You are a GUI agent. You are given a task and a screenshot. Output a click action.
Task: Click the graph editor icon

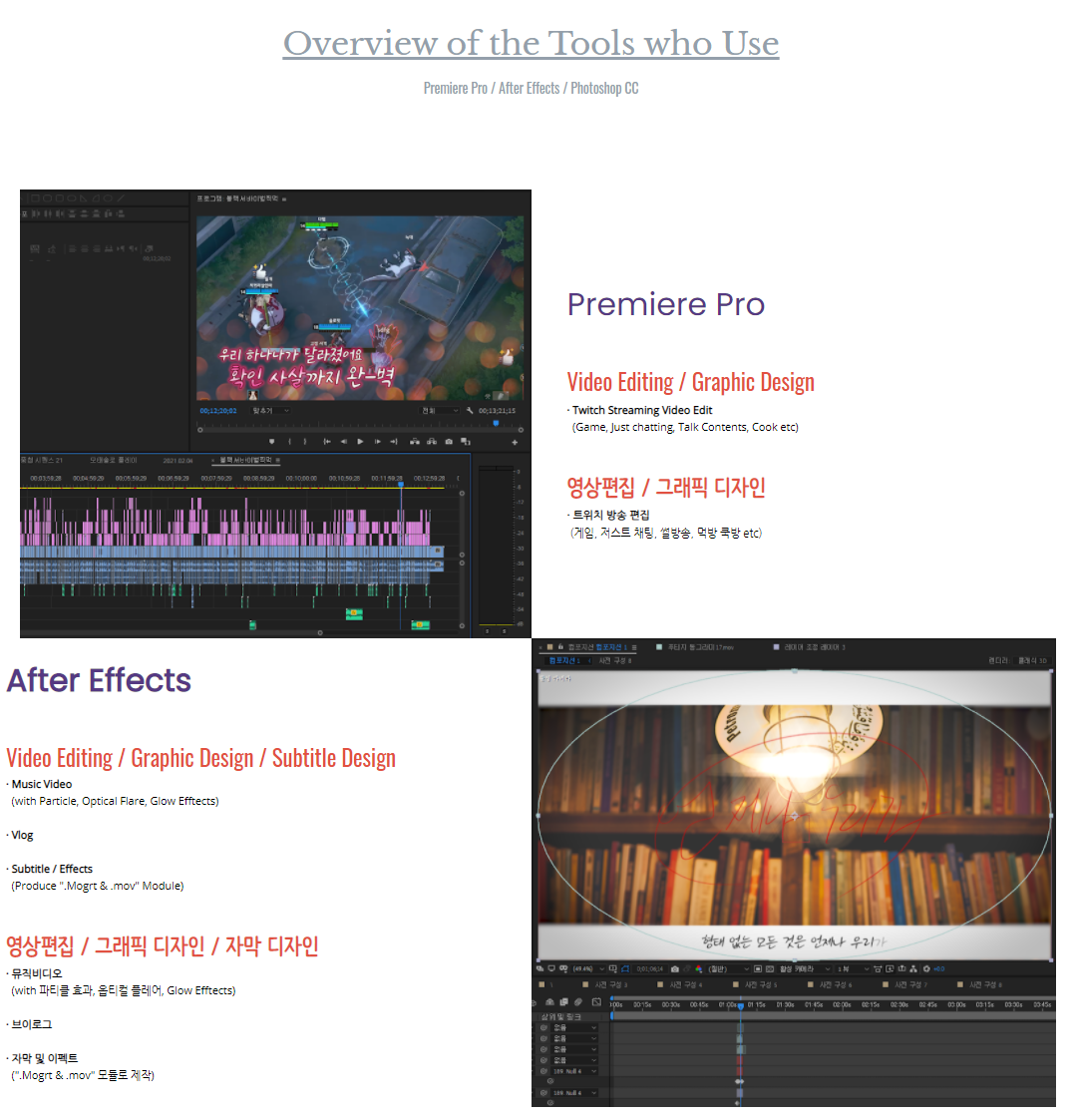pos(596,1001)
